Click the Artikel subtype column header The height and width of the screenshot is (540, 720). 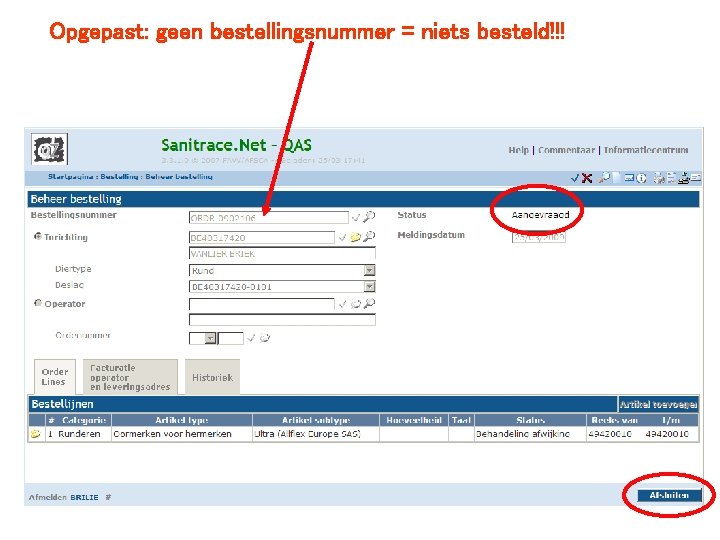pos(316,420)
